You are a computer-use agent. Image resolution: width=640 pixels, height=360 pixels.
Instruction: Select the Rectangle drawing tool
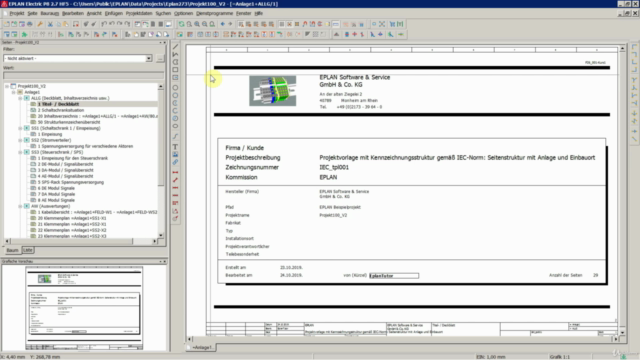(176, 70)
